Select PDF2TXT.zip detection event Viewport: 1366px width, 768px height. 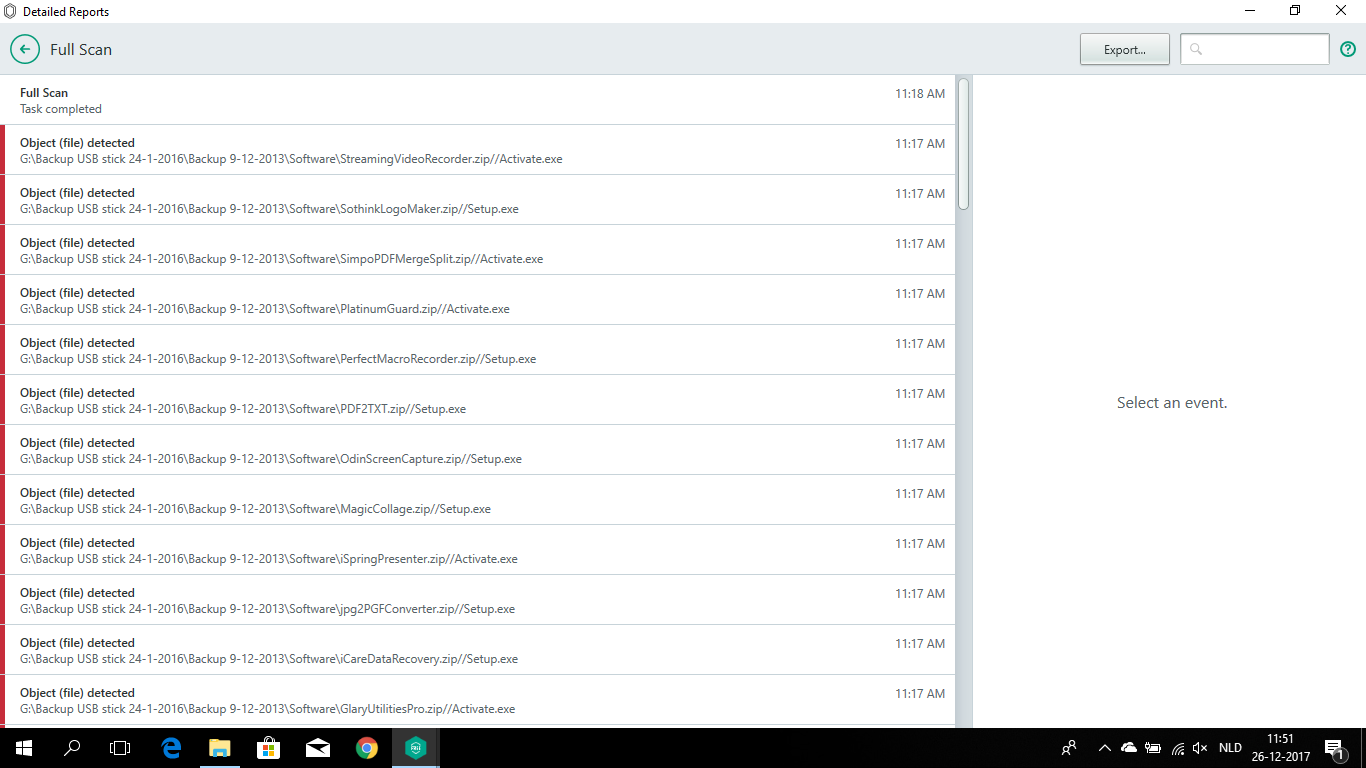pos(478,400)
